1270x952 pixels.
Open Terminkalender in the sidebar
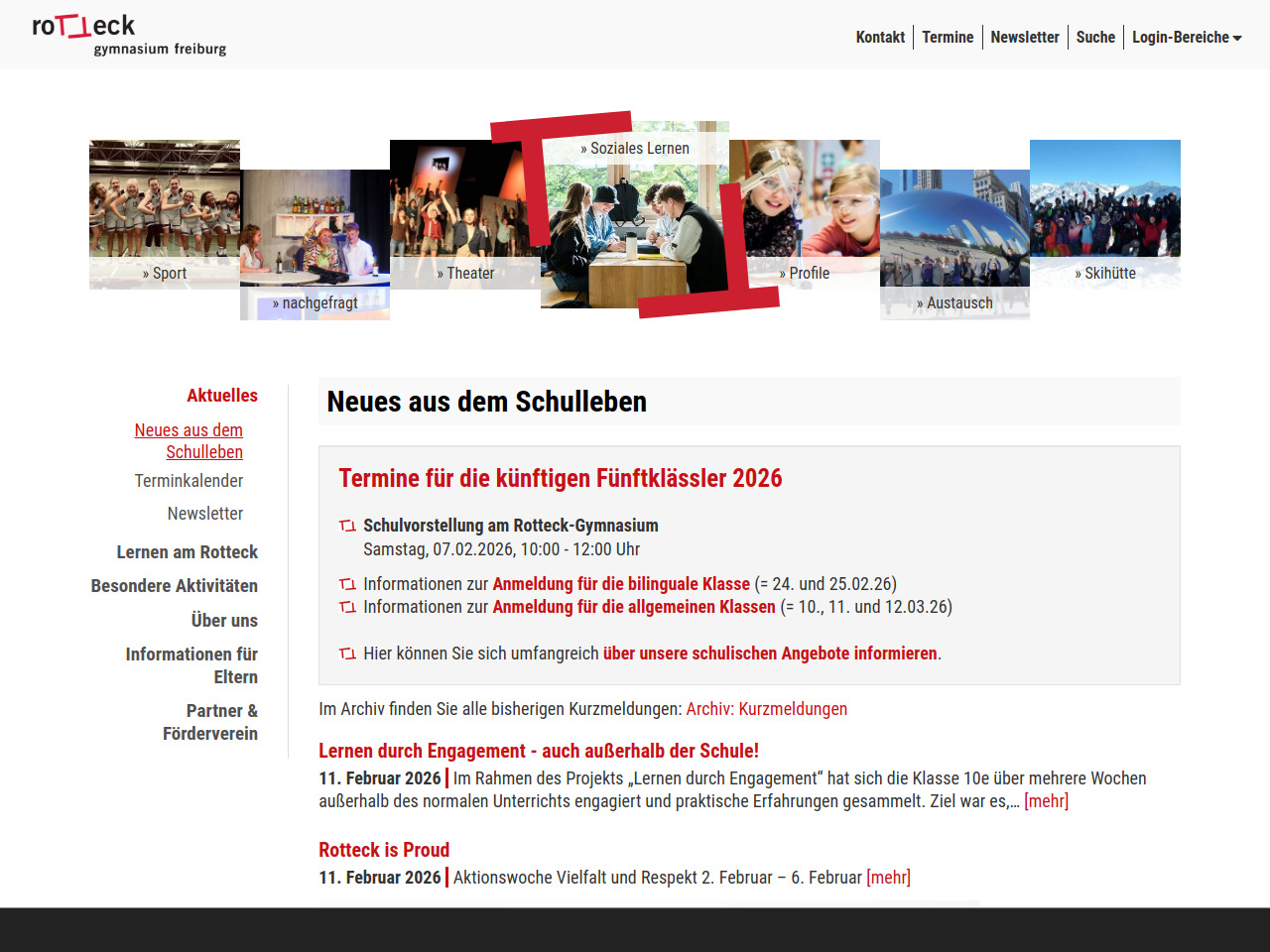pyautogui.click(x=189, y=481)
